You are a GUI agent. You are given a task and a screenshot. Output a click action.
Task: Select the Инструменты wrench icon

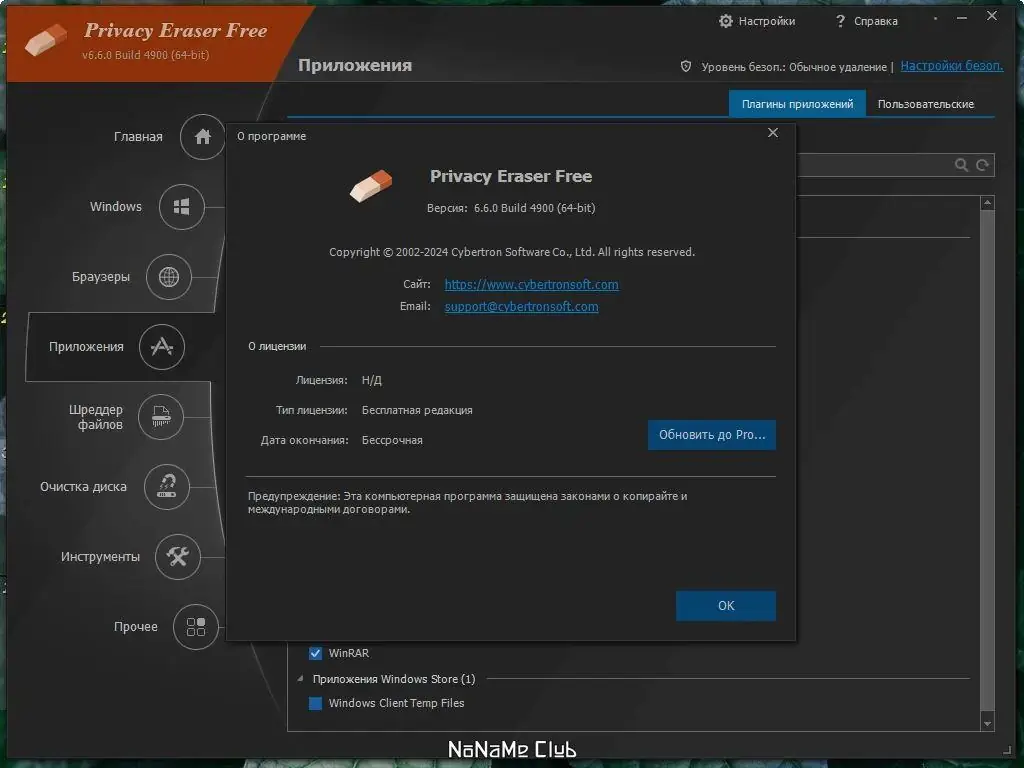click(177, 557)
